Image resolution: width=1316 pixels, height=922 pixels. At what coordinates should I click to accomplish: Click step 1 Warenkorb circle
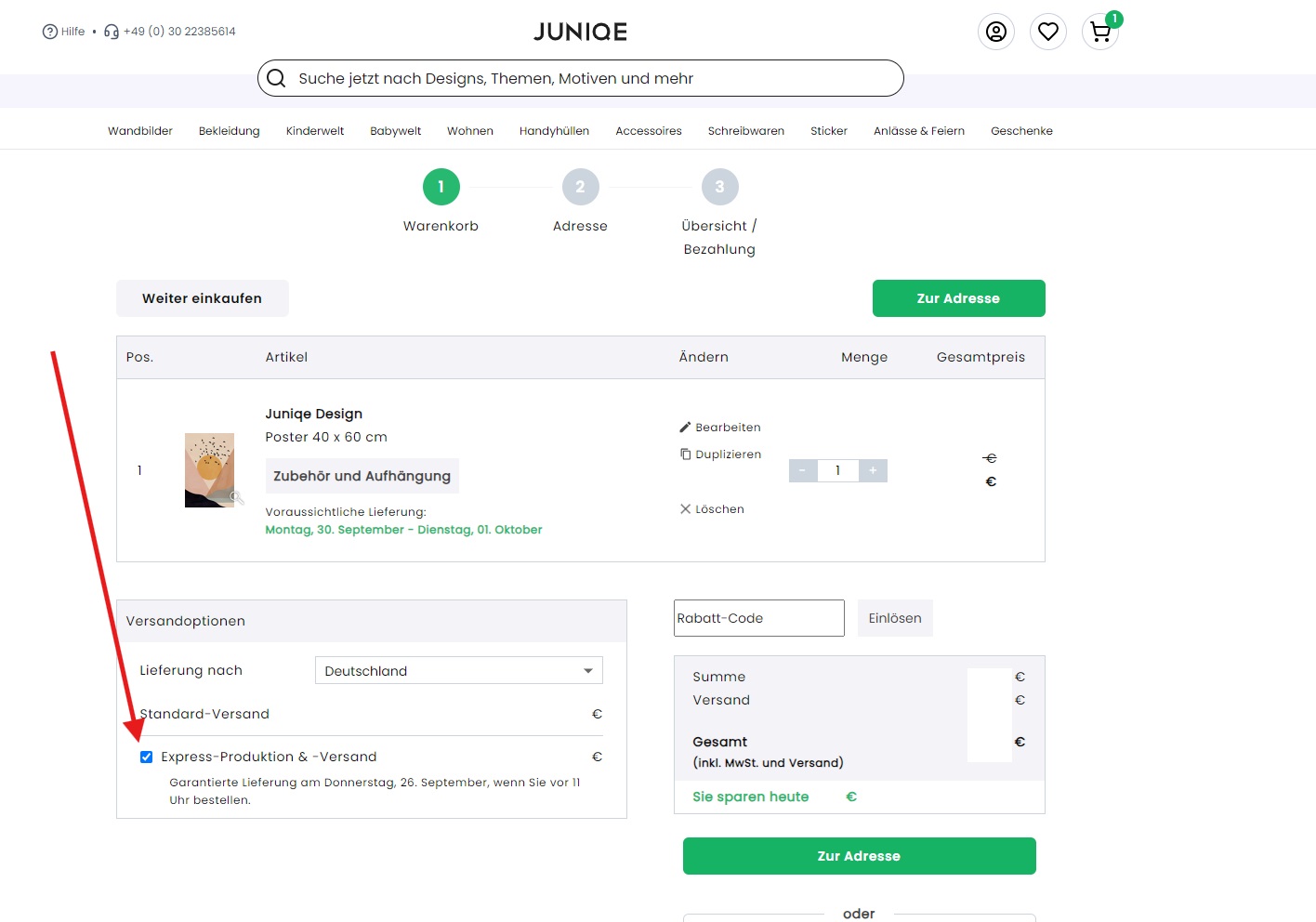click(441, 187)
